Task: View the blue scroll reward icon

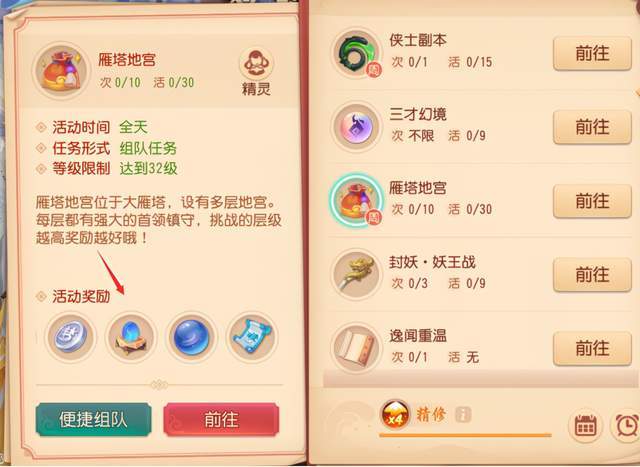Action: tap(252, 337)
